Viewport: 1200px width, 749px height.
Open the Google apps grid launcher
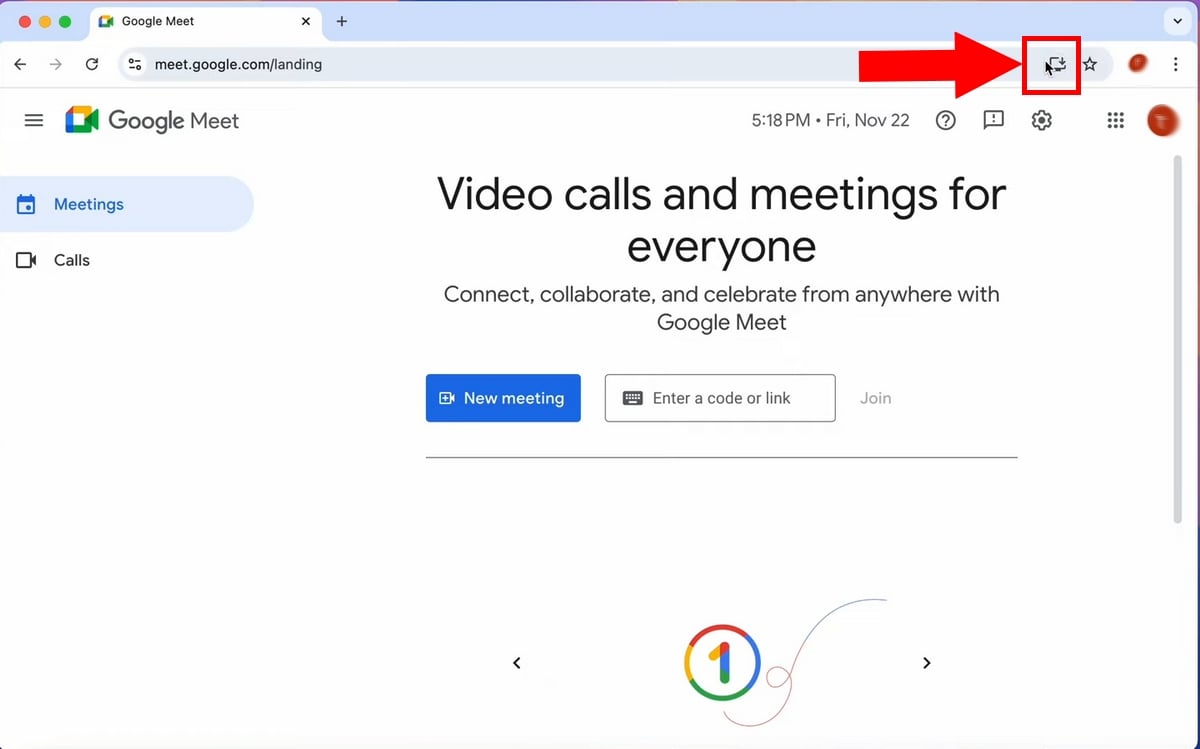[x=1116, y=121]
